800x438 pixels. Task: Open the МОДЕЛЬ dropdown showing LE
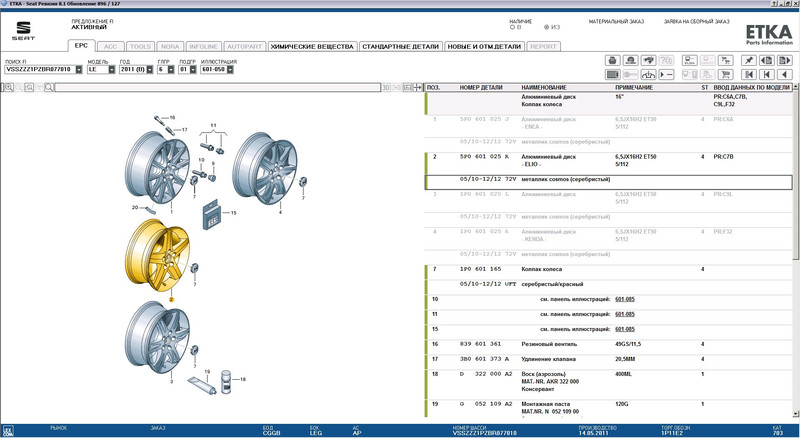coord(112,69)
